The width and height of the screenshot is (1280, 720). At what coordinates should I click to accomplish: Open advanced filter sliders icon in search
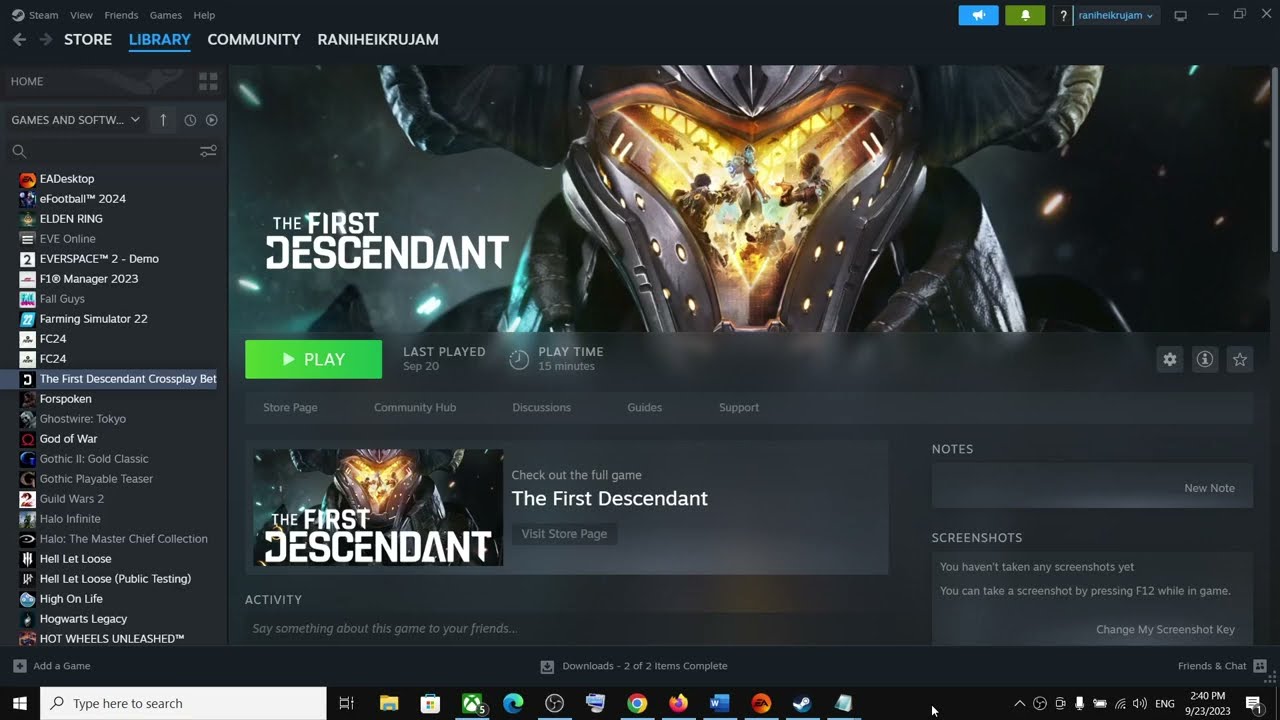click(x=208, y=151)
